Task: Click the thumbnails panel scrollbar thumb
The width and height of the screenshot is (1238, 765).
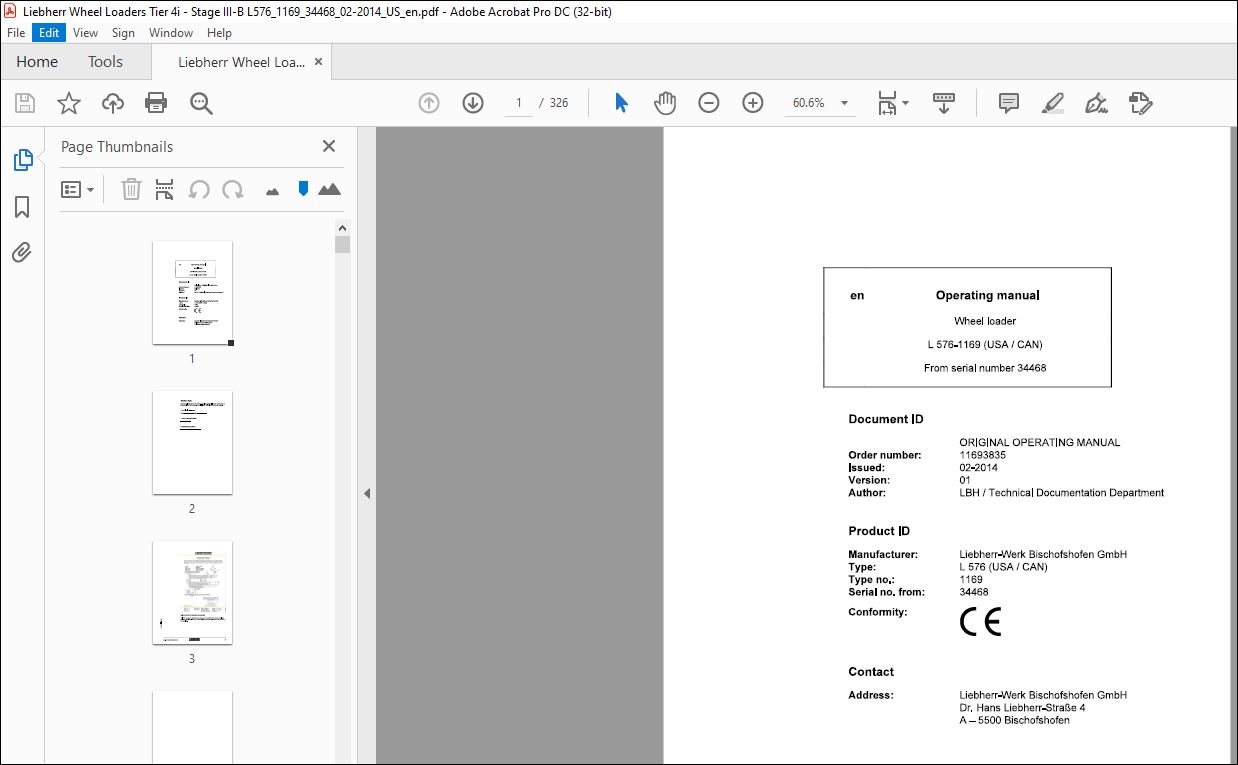Action: pos(342,244)
